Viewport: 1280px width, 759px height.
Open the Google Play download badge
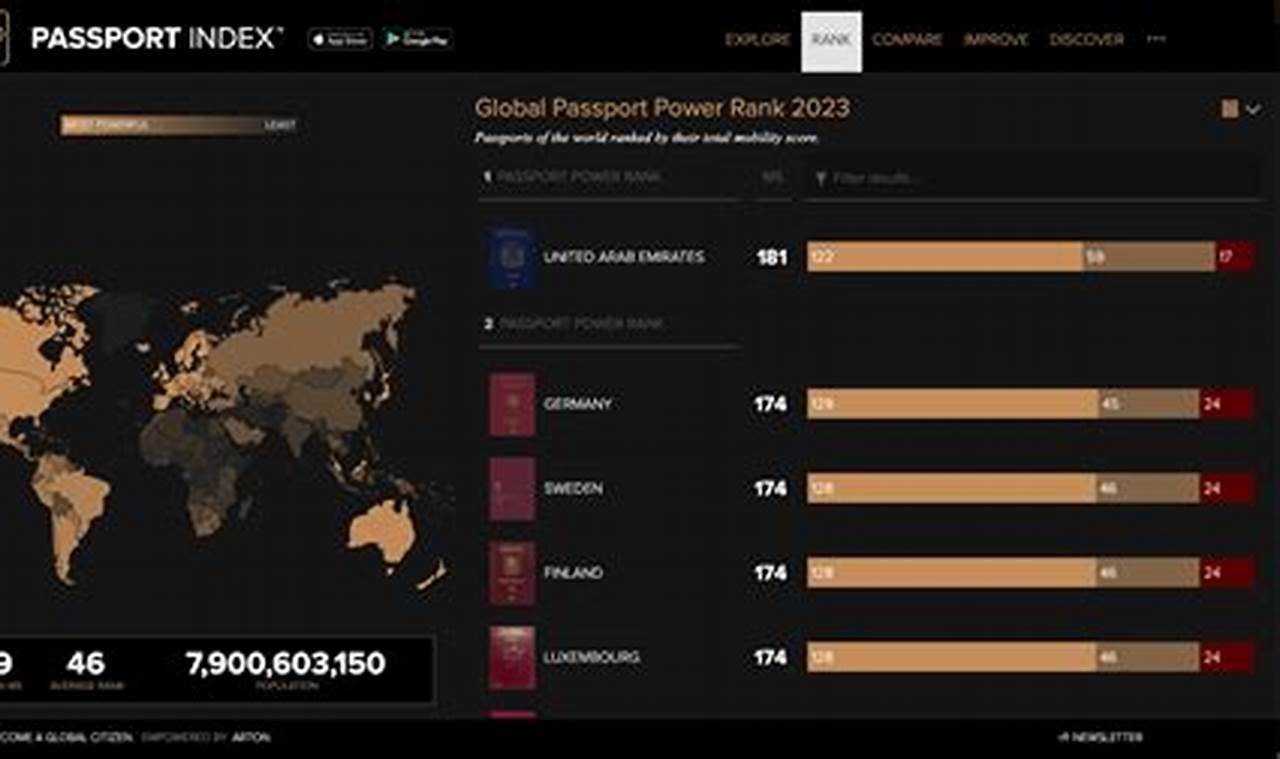[x=417, y=39]
